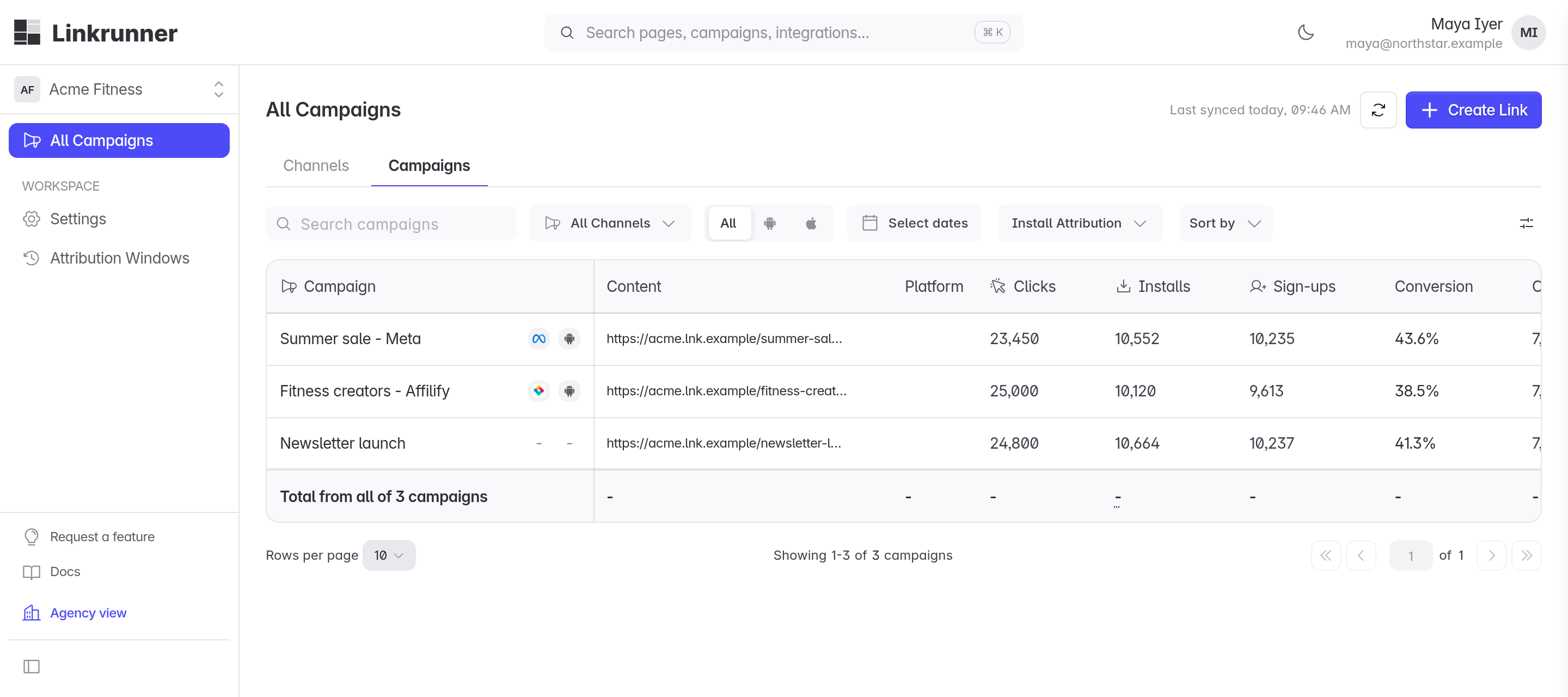Click the 43.6% conversion value

[x=1417, y=339]
